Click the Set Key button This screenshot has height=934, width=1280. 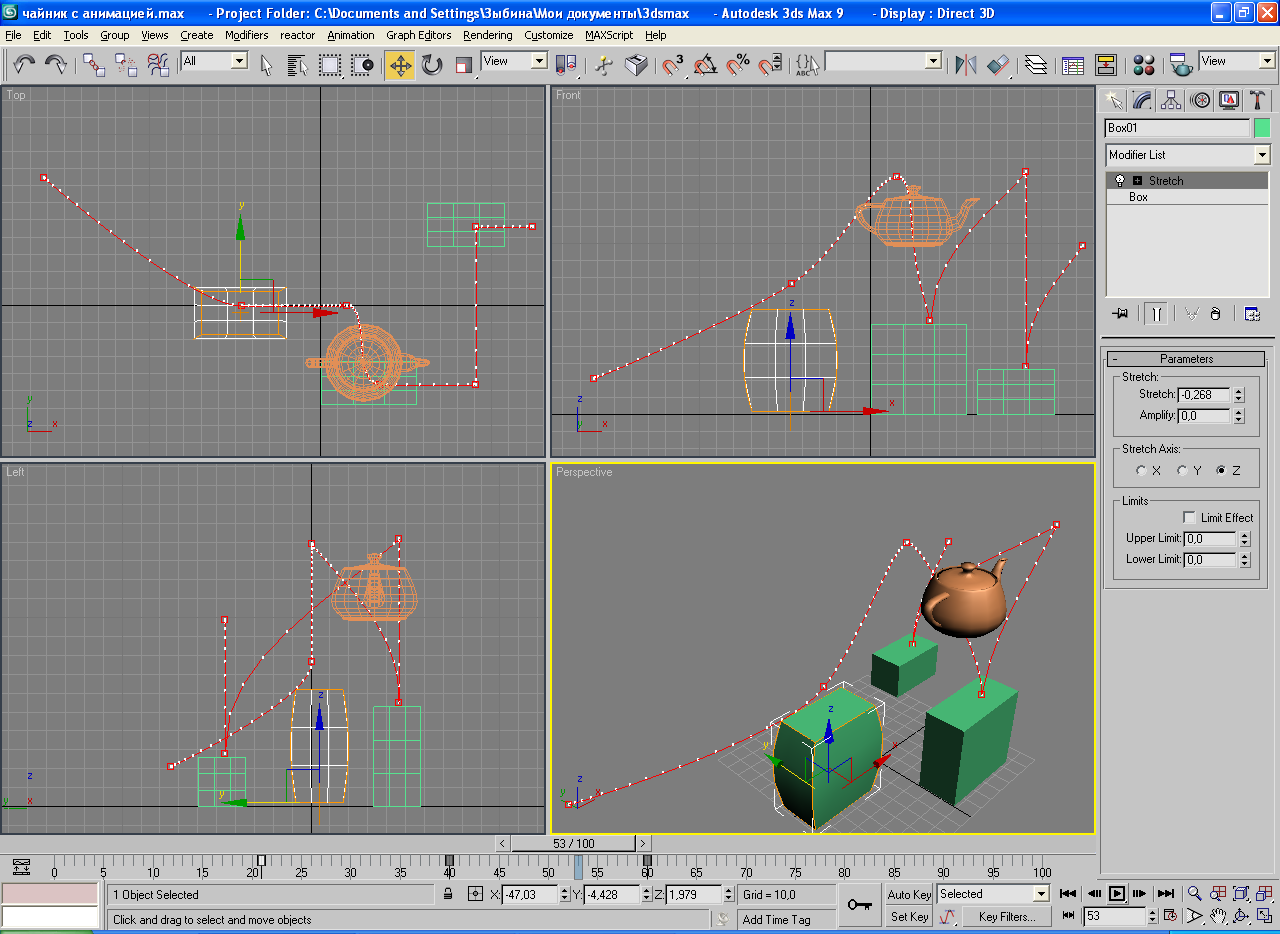tap(909, 917)
